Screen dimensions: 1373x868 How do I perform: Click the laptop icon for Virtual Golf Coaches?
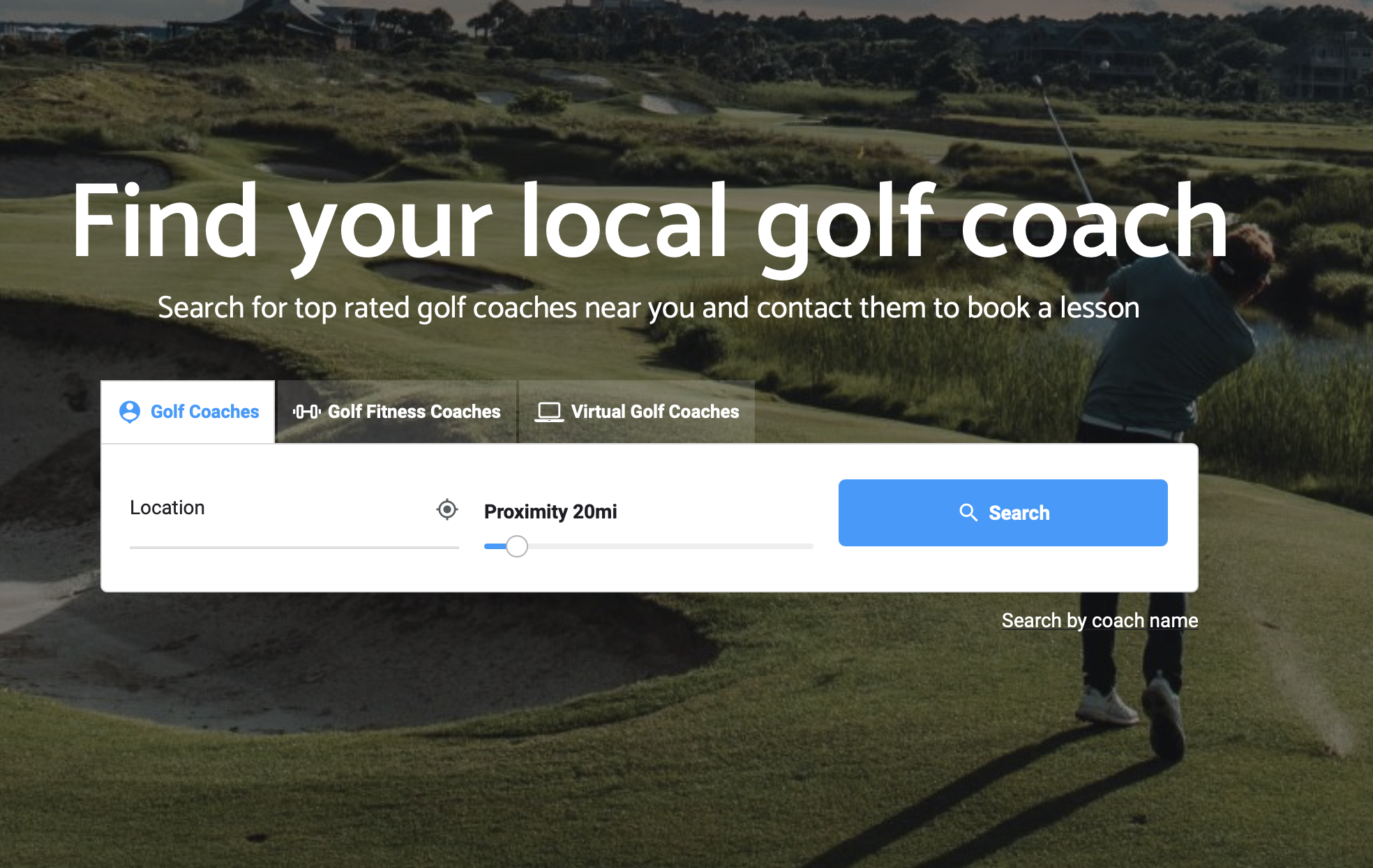[549, 412]
